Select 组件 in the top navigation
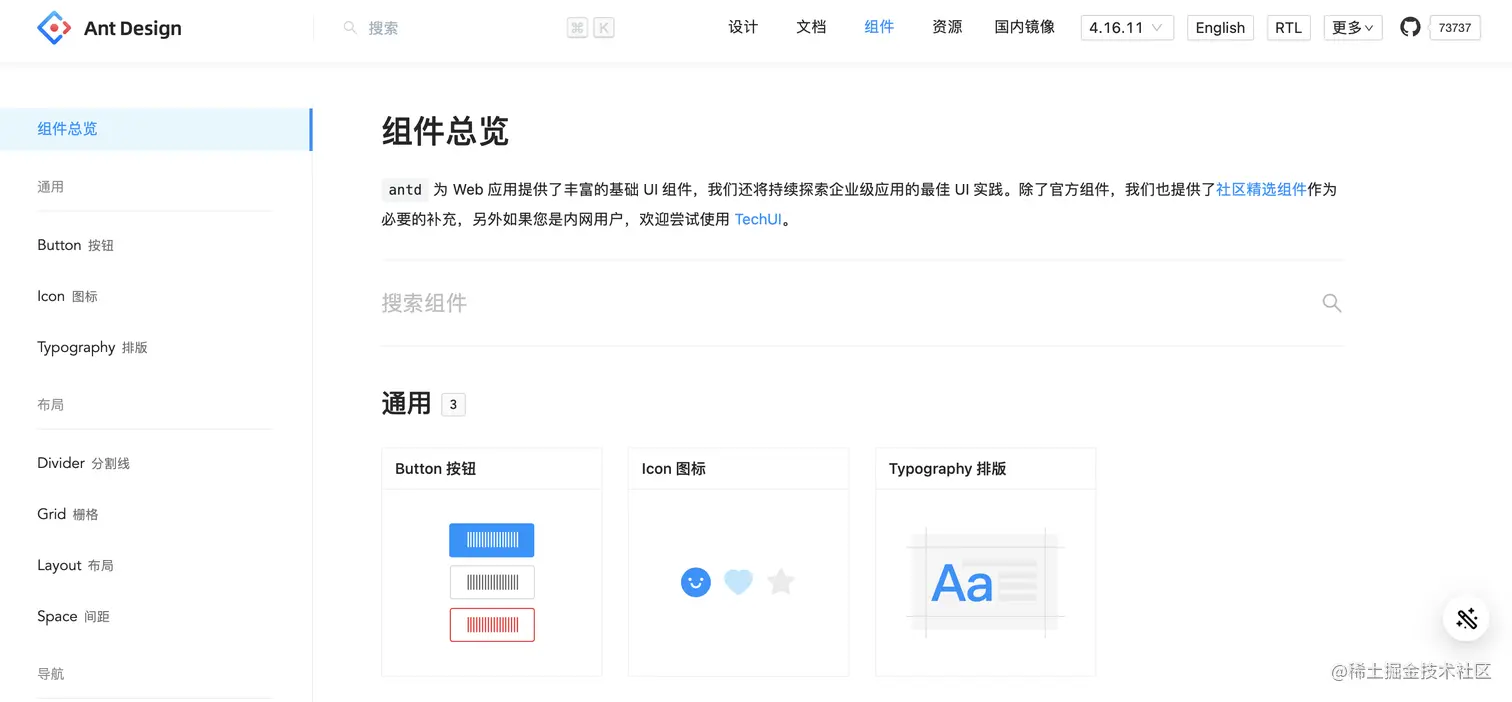The width and height of the screenshot is (1512, 702). [x=879, y=27]
